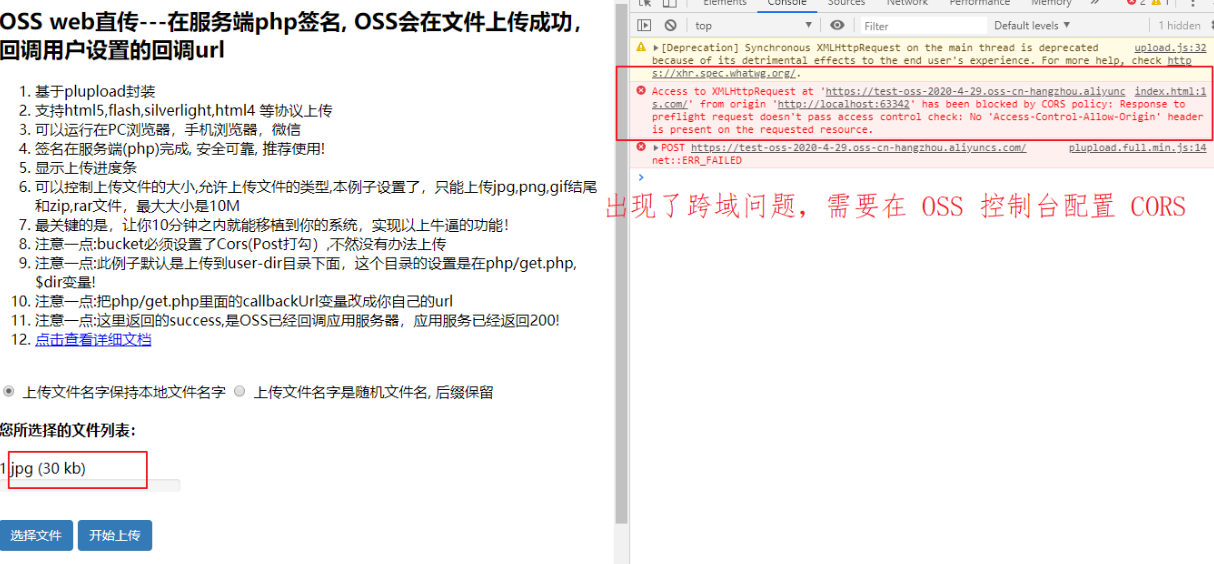
Task: Click the yellow warning count badge in DevTools
Action: coord(1160,3)
